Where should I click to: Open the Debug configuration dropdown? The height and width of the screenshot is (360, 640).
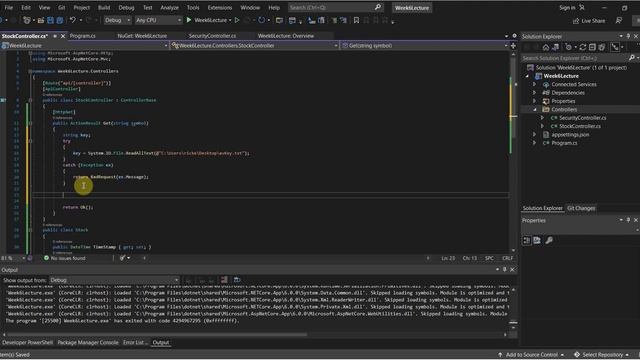pos(117,20)
